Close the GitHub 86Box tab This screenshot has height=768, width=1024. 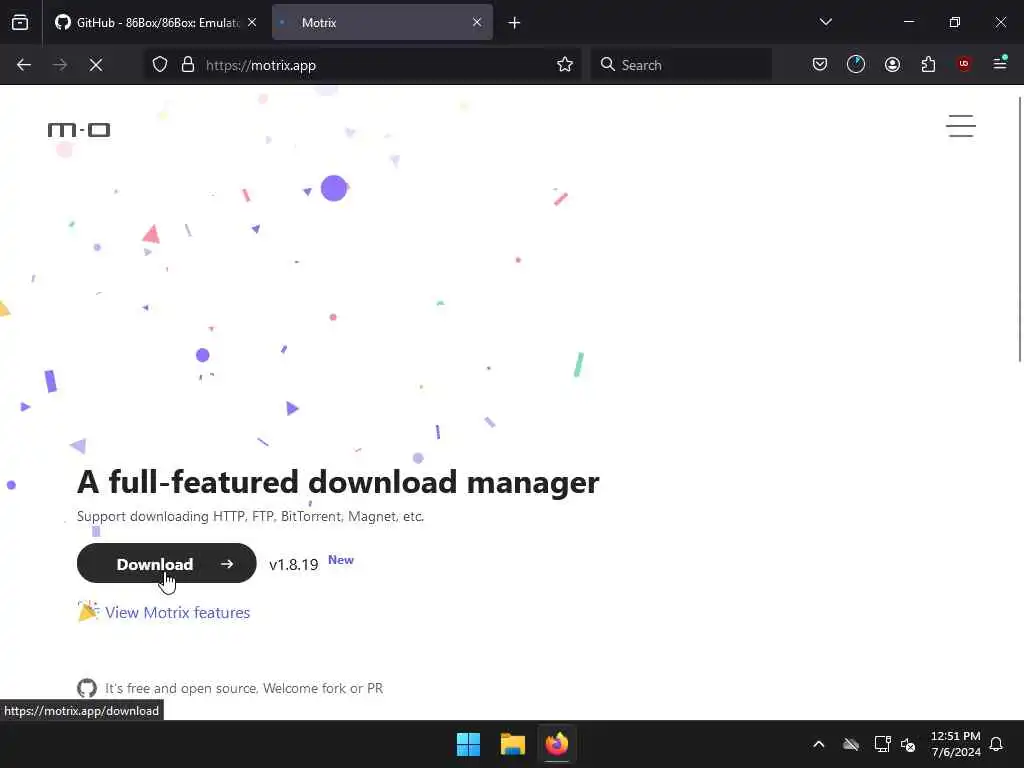252,22
